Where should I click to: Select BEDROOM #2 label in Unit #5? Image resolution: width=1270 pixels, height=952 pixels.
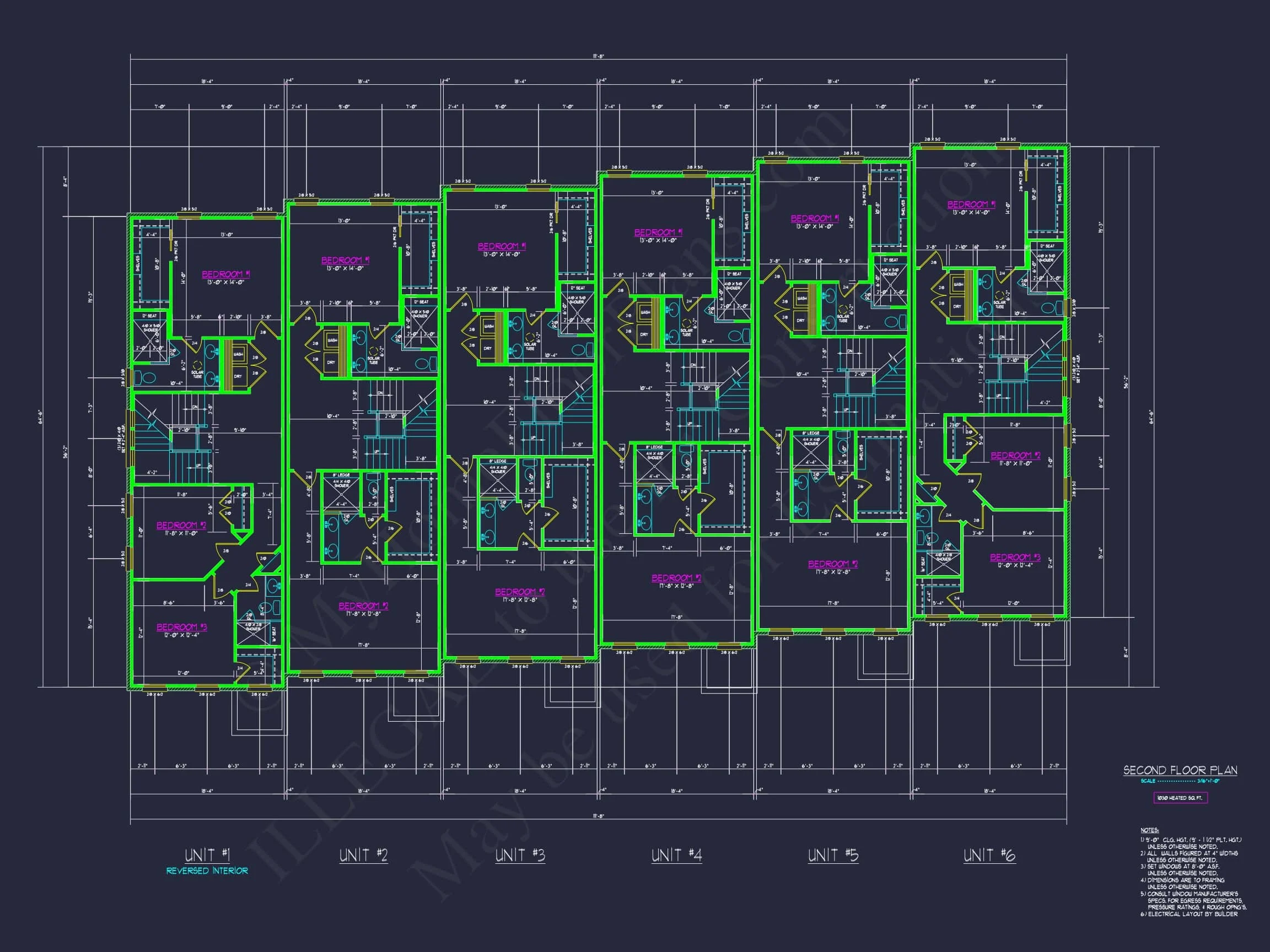tap(832, 564)
